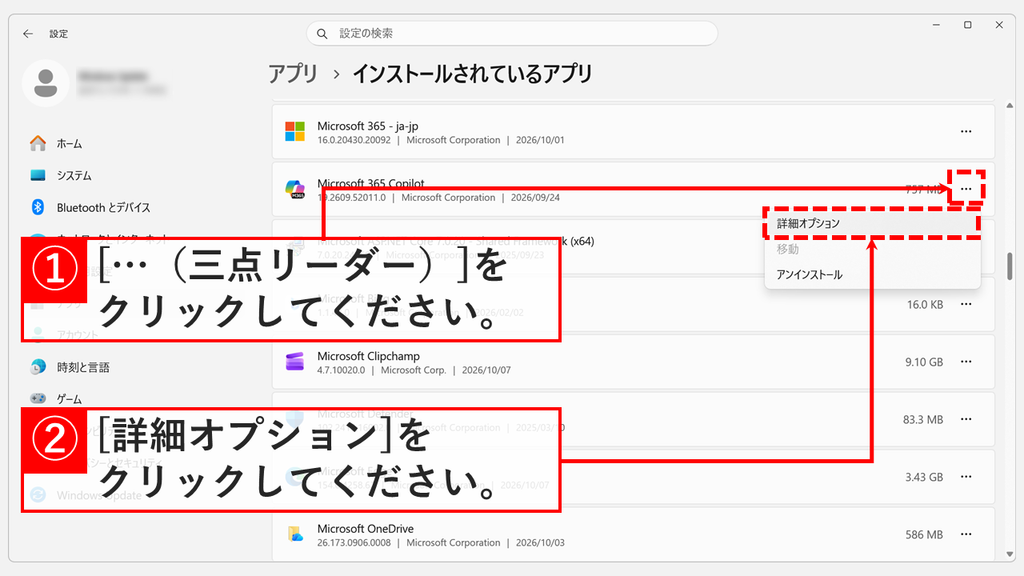
Task: Click the app list scrollbar thumb
Action: [x=1010, y=266]
